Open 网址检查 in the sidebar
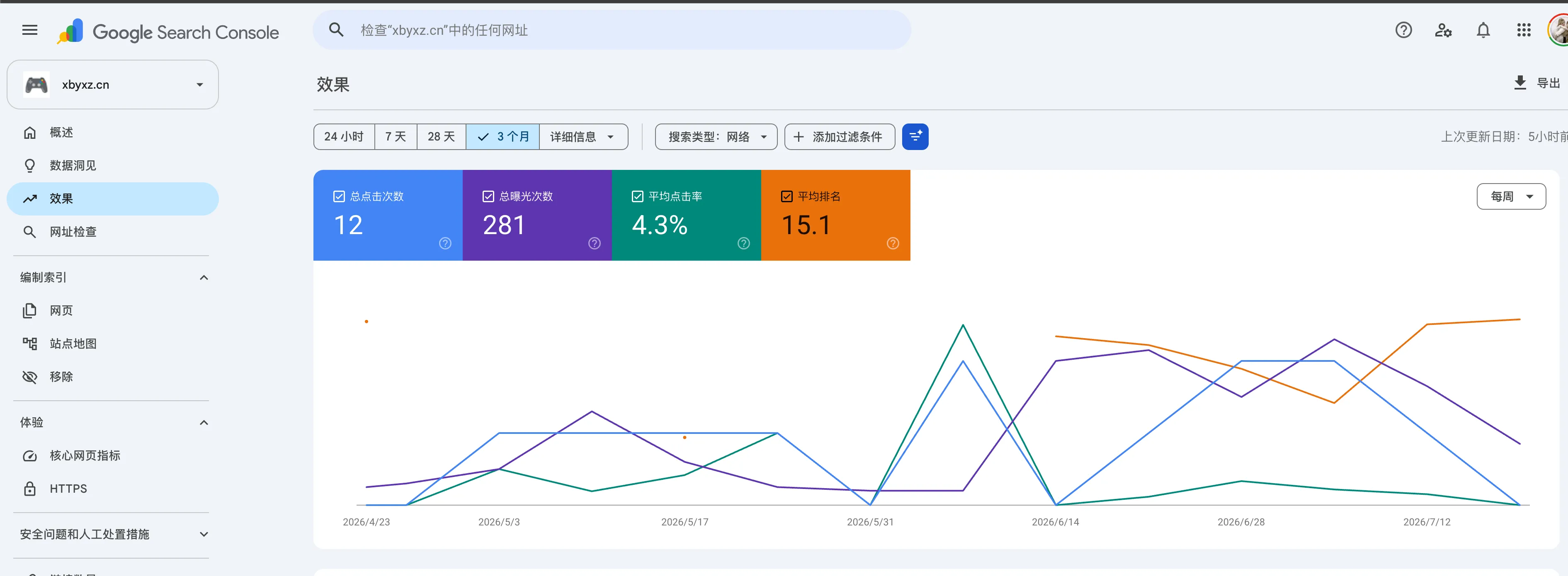Image resolution: width=1568 pixels, height=576 pixels. pos(113,232)
